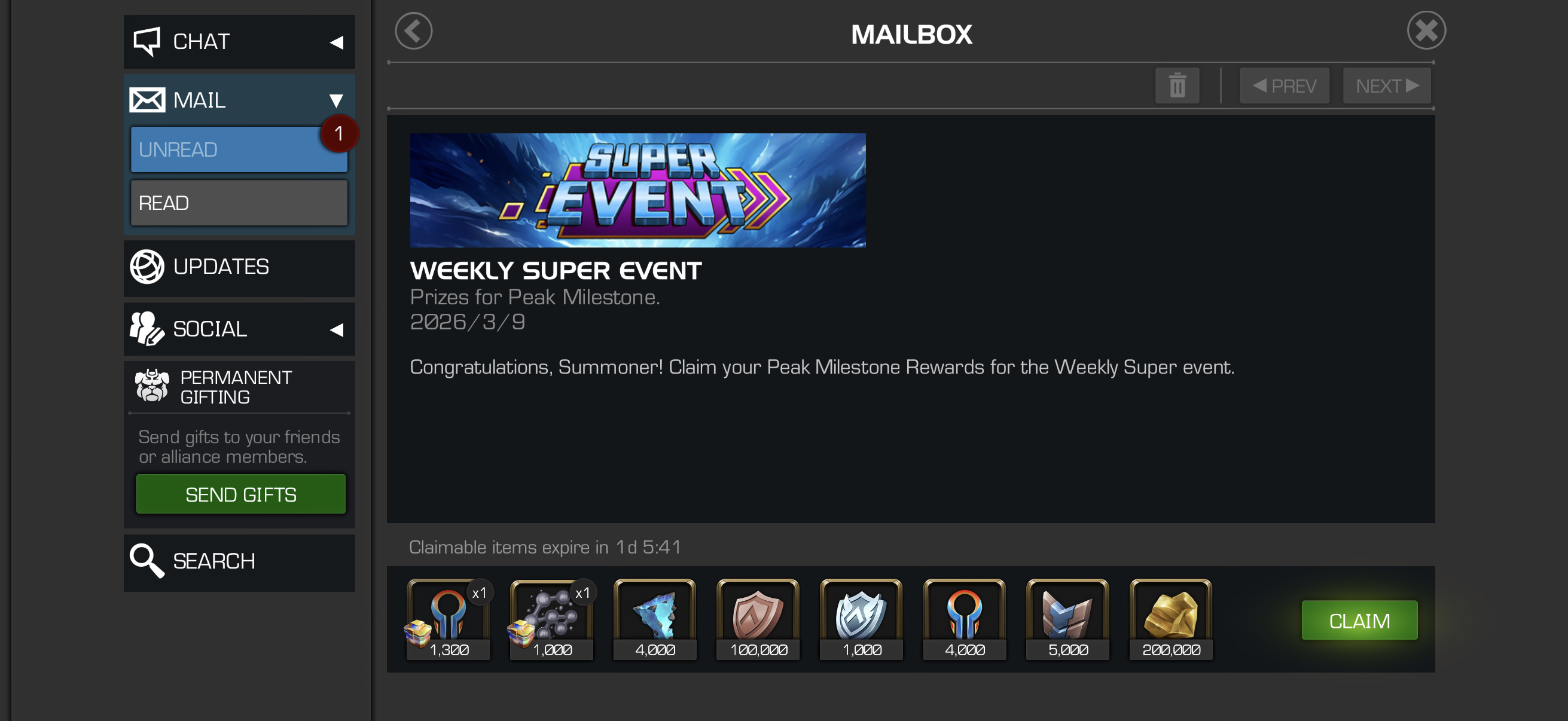
Task: Go to the next mail message
Action: (1387, 85)
